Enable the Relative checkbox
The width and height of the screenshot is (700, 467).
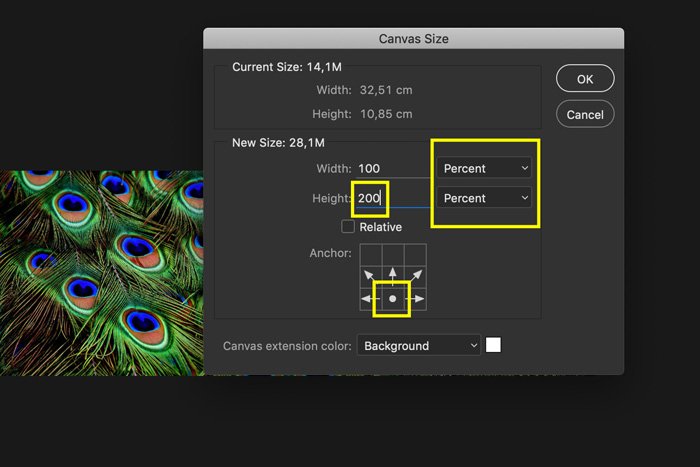(348, 227)
